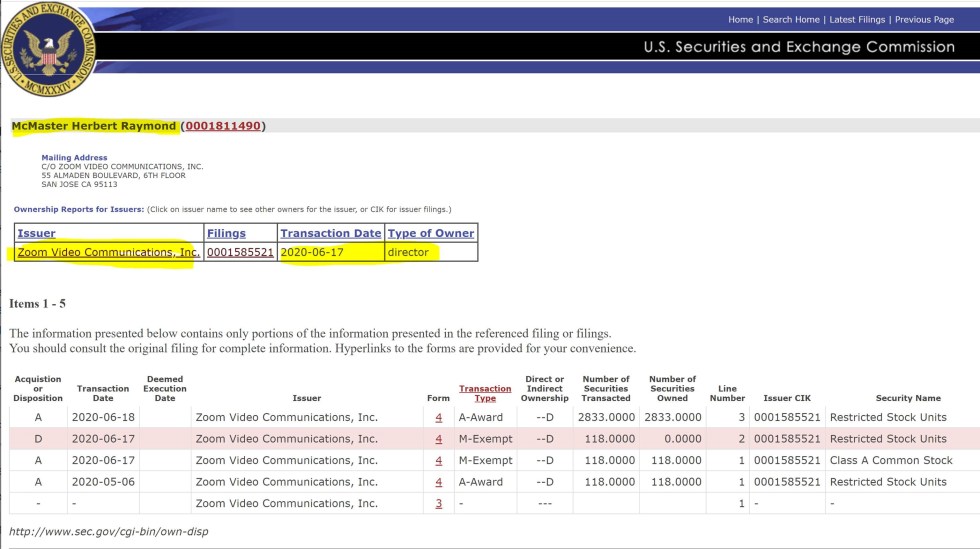Click the SEC seal logo
The image size is (980, 549).
pyautogui.click(x=48, y=49)
